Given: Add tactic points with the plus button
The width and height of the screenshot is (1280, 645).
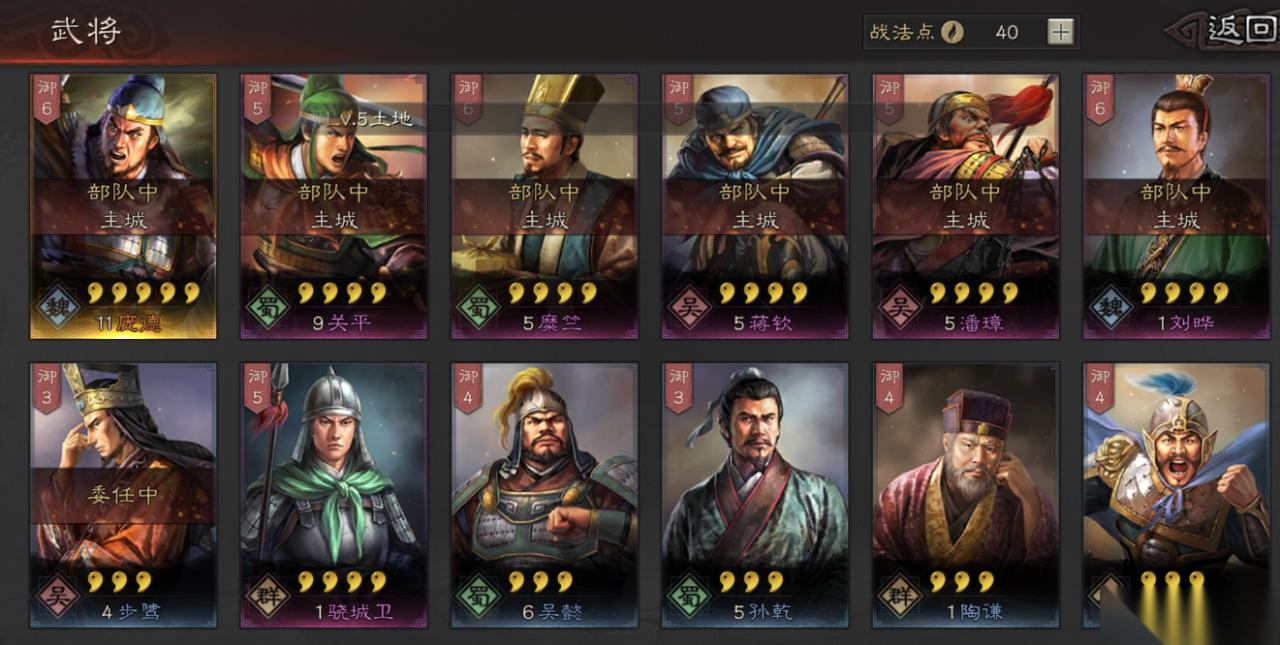Looking at the screenshot, I should [x=1061, y=32].
